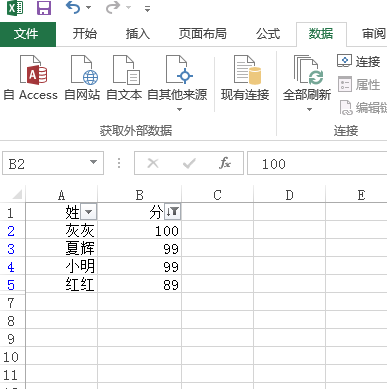The height and width of the screenshot is (389, 387).
Task: Open 自其他来源 import menu
Action: [177, 78]
